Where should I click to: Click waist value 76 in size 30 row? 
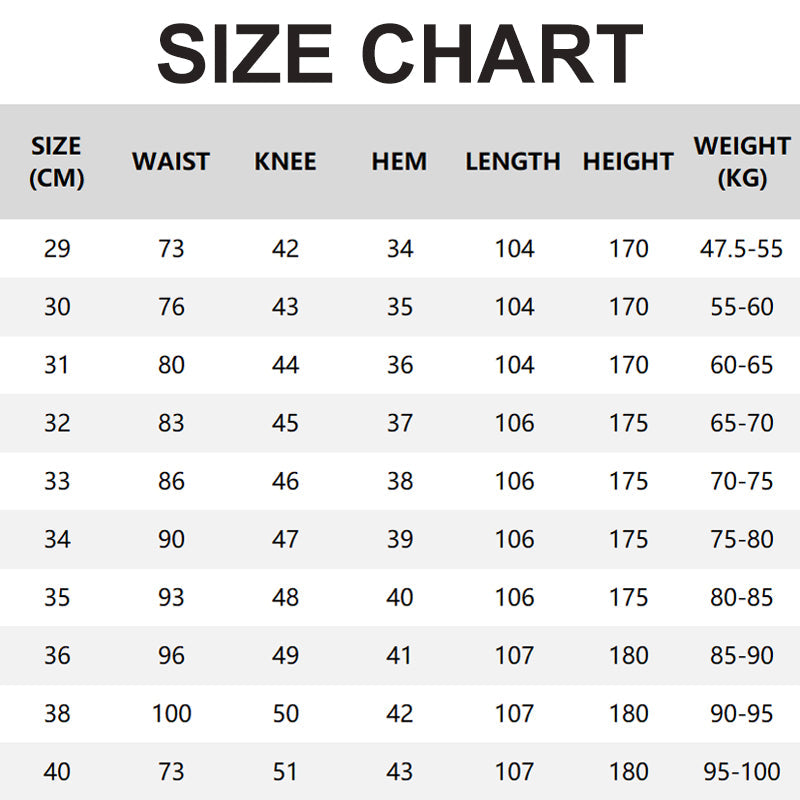[171, 307]
